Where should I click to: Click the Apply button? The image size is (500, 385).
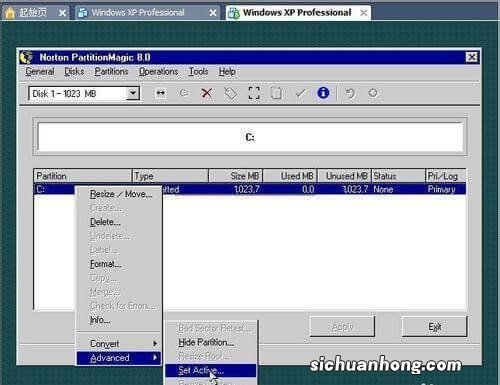pyautogui.click(x=342, y=327)
